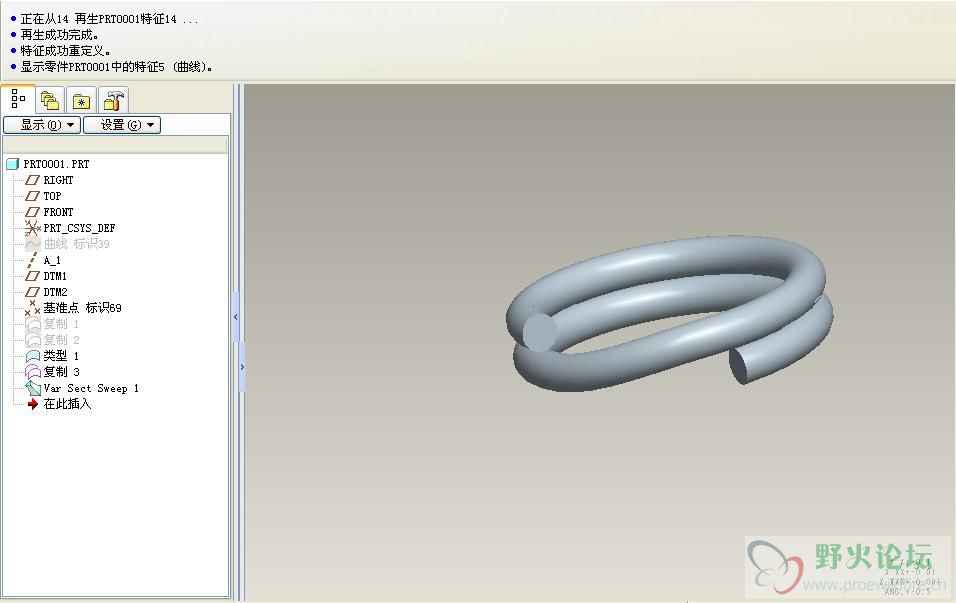Open the 设置(G) dropdown menu
956x603 pixels.
pyautogui.click(x=122, y=125)
